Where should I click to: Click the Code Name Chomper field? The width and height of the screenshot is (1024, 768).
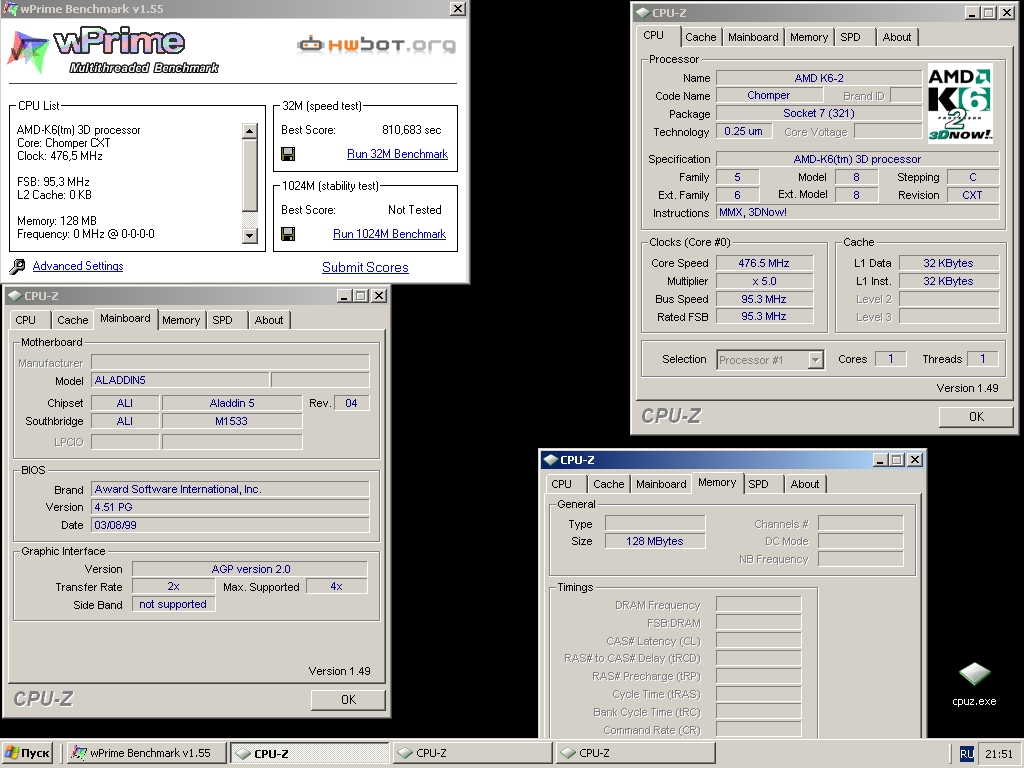(x=769, y=95)
